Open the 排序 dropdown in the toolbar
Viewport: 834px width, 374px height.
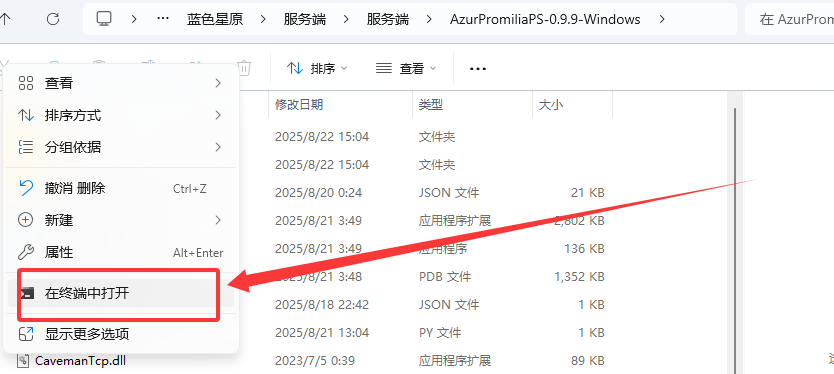pyautogui.click(x=317, y=69)
